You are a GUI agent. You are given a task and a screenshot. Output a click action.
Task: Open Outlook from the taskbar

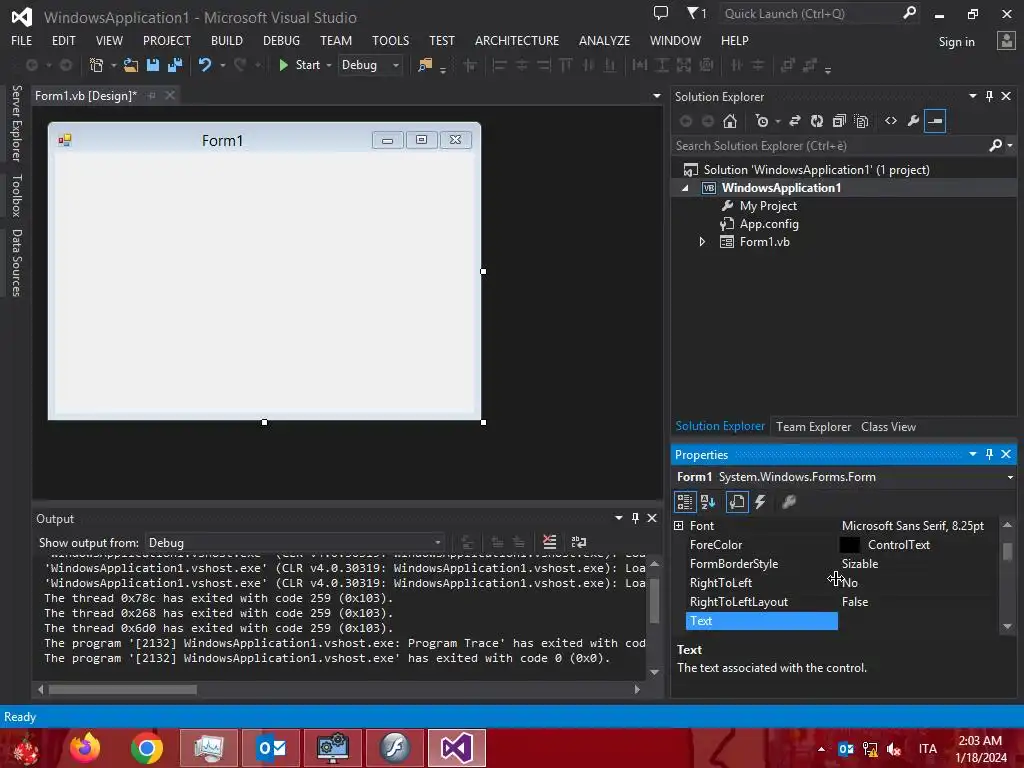tap(271, 748)
